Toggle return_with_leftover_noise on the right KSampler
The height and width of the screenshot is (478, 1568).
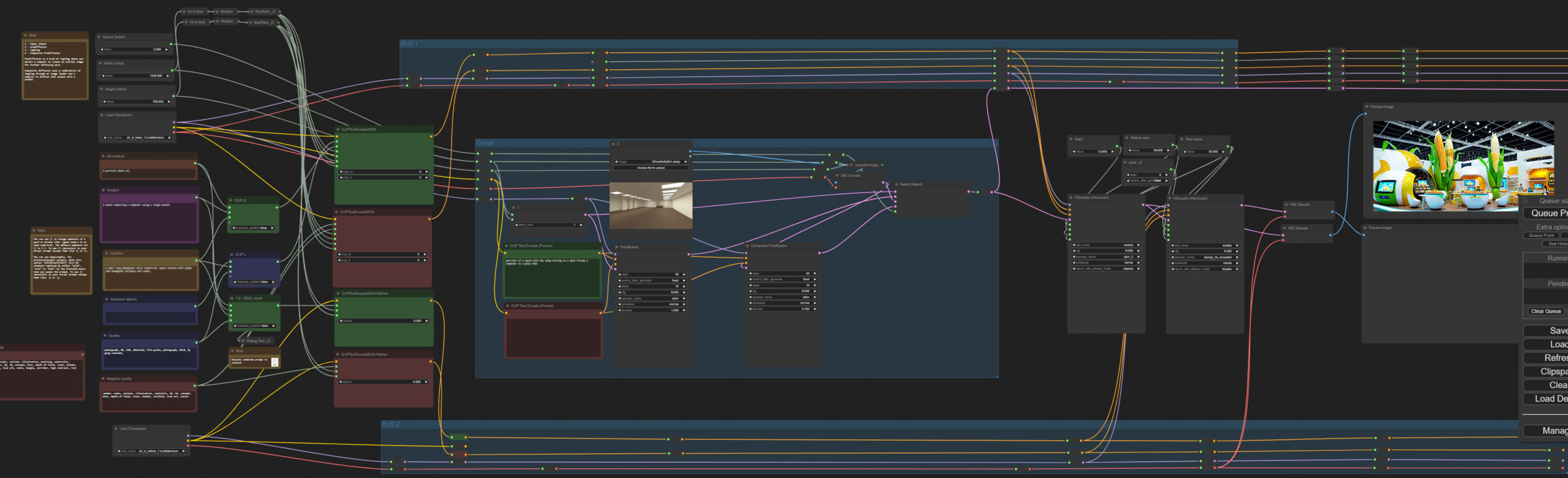tap(1204, 269)
